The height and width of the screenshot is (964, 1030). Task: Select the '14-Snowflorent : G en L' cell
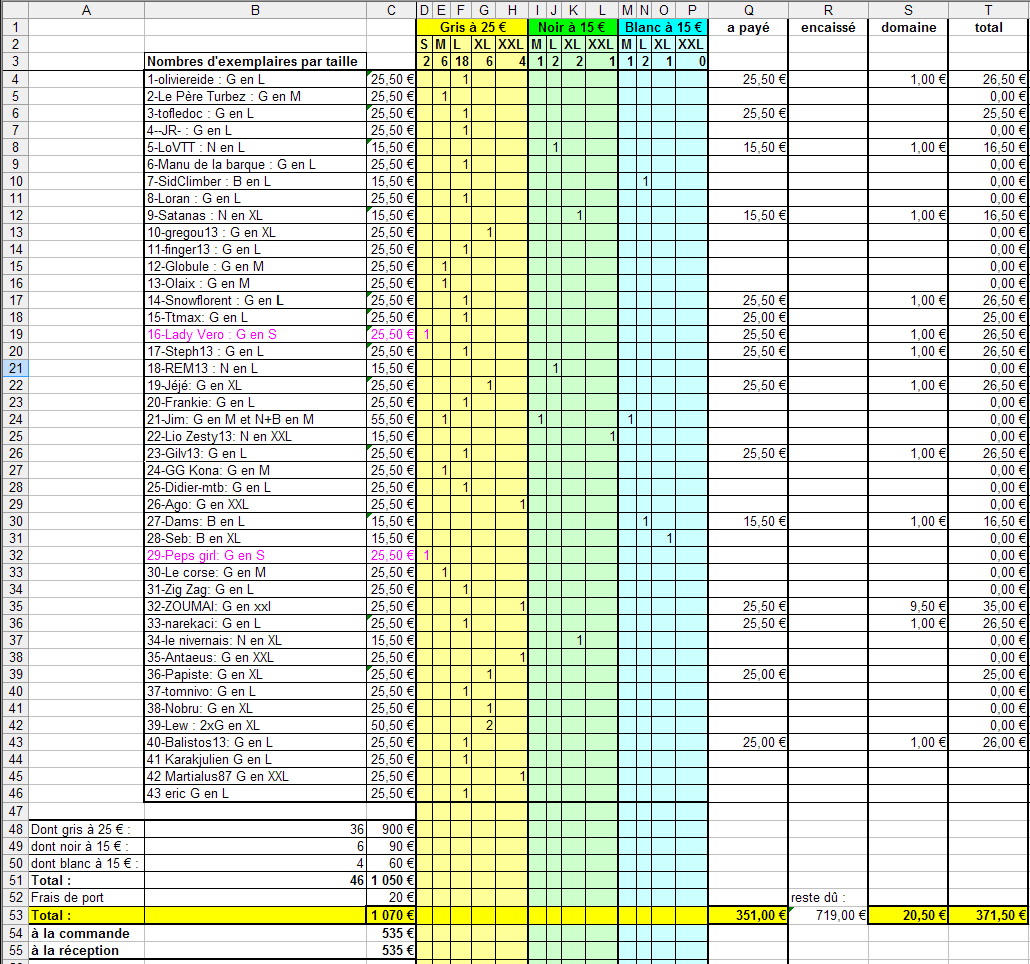pos(255,301)
